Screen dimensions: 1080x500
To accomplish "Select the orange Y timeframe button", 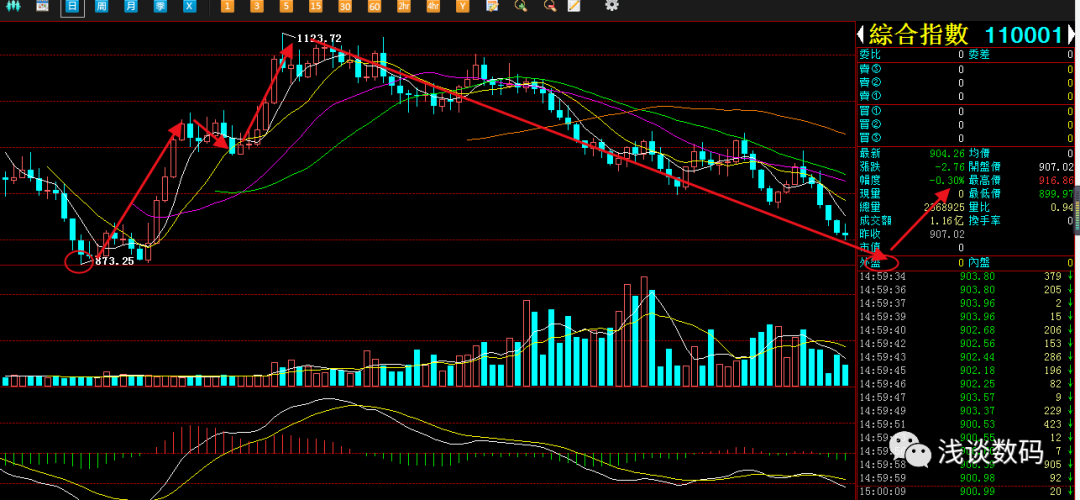I will 462,6.
